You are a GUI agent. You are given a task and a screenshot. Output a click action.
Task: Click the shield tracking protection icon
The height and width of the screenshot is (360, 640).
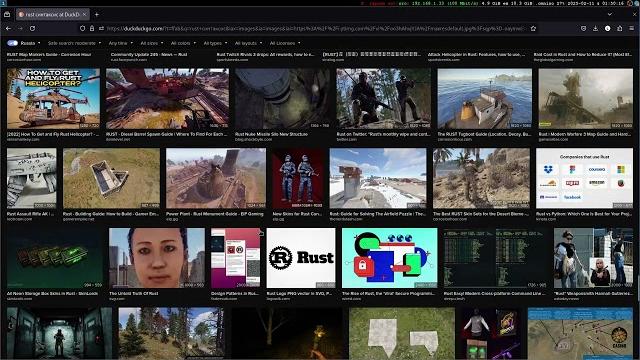pyautogui.click(x=82, y=29)
